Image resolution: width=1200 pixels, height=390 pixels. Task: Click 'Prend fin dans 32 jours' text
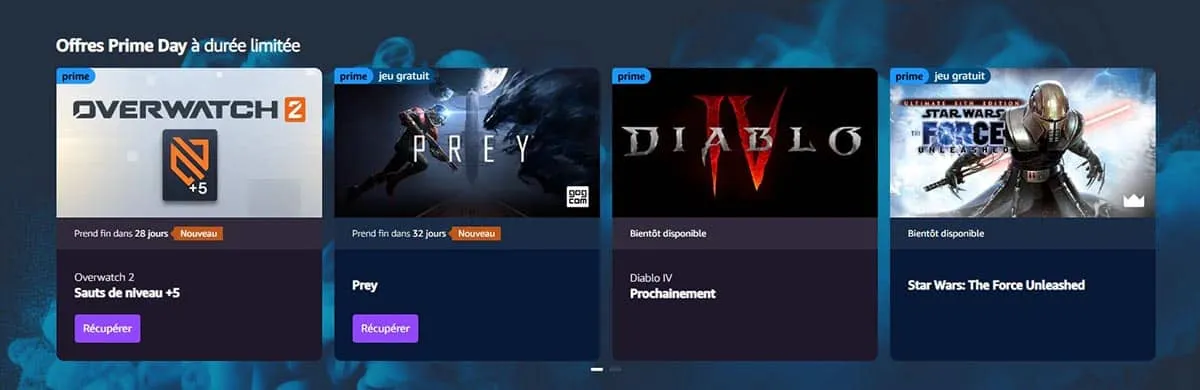[x=399, y=233]
